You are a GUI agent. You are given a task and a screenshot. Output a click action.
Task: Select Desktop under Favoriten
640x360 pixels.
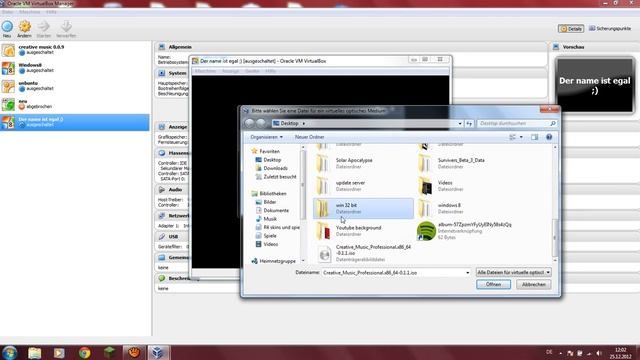point(268,160)
